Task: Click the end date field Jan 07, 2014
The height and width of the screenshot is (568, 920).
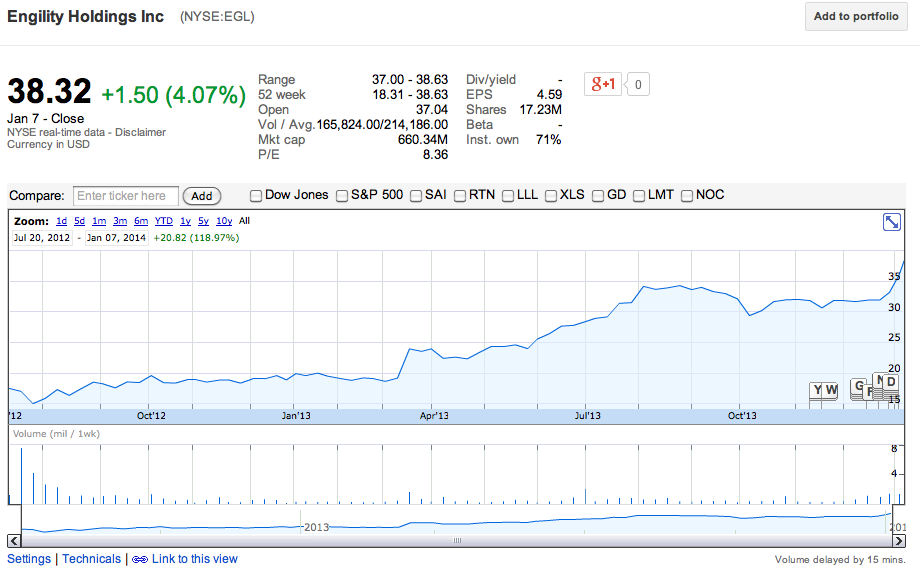Action: coord(116,238)
